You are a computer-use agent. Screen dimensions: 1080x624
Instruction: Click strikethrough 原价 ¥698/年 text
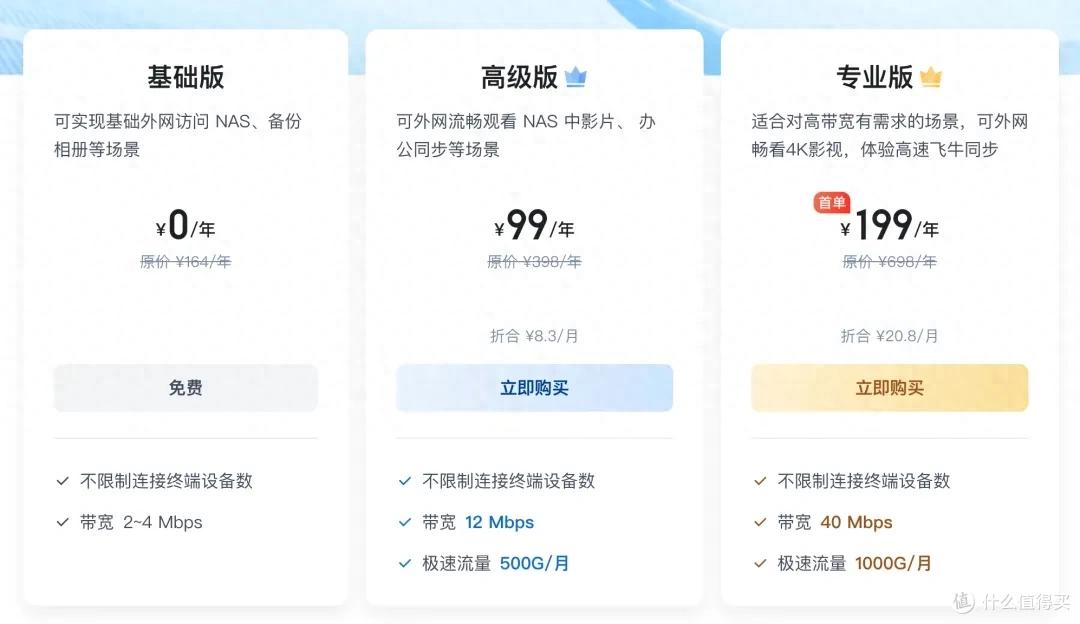889,262
